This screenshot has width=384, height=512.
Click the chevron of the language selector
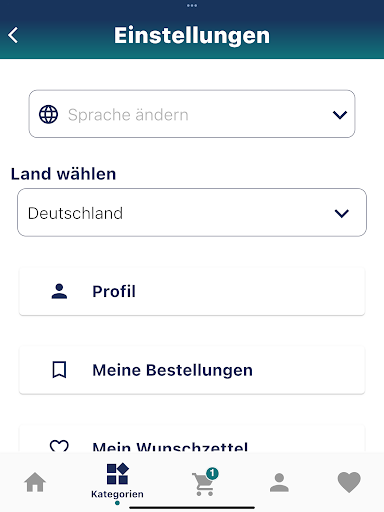click(x=340, y=115)
